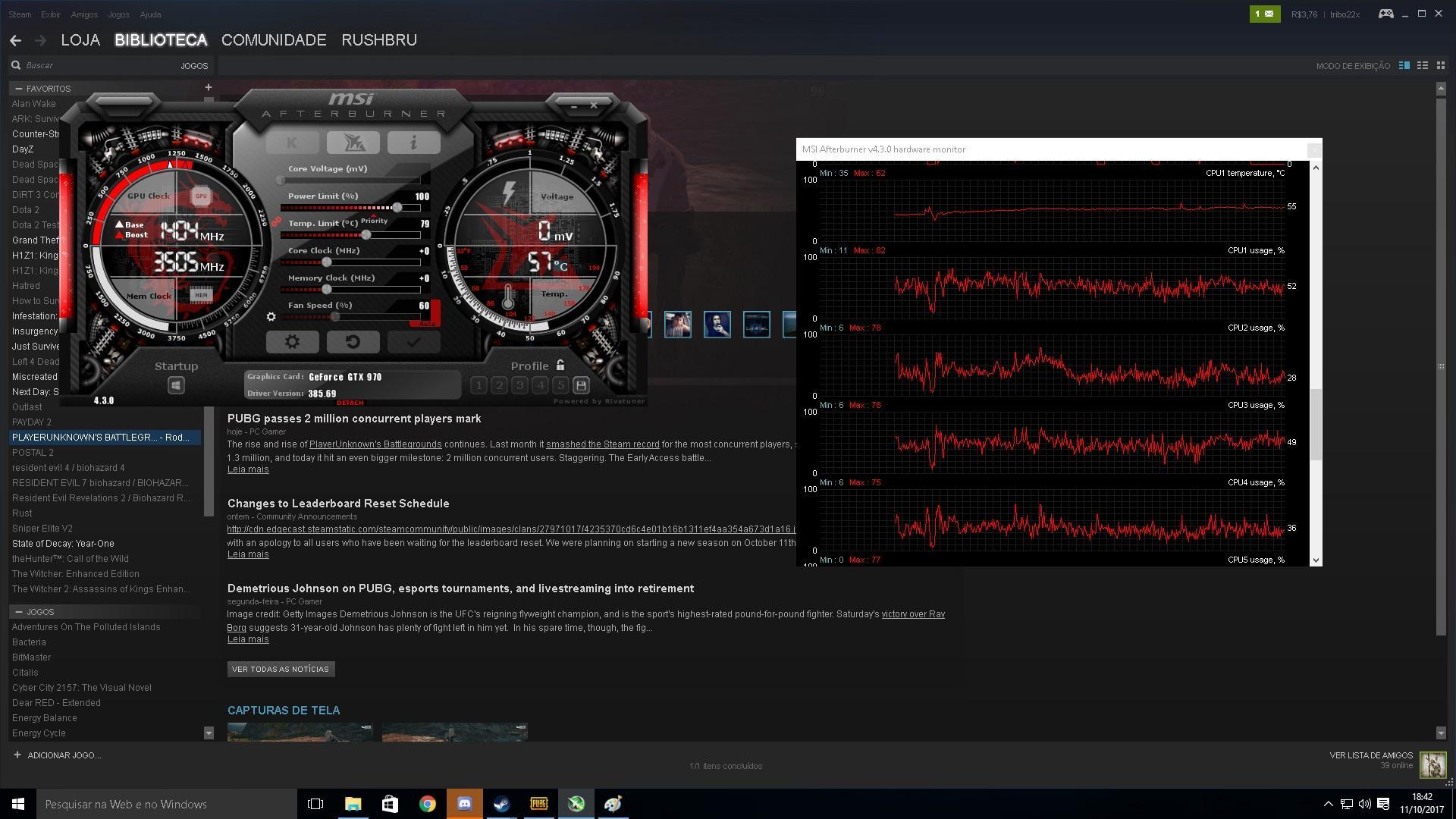1456x819 pixels.
Task: Apply Afterburner settings with checkmark button
Action: click(x=413, y=342)
